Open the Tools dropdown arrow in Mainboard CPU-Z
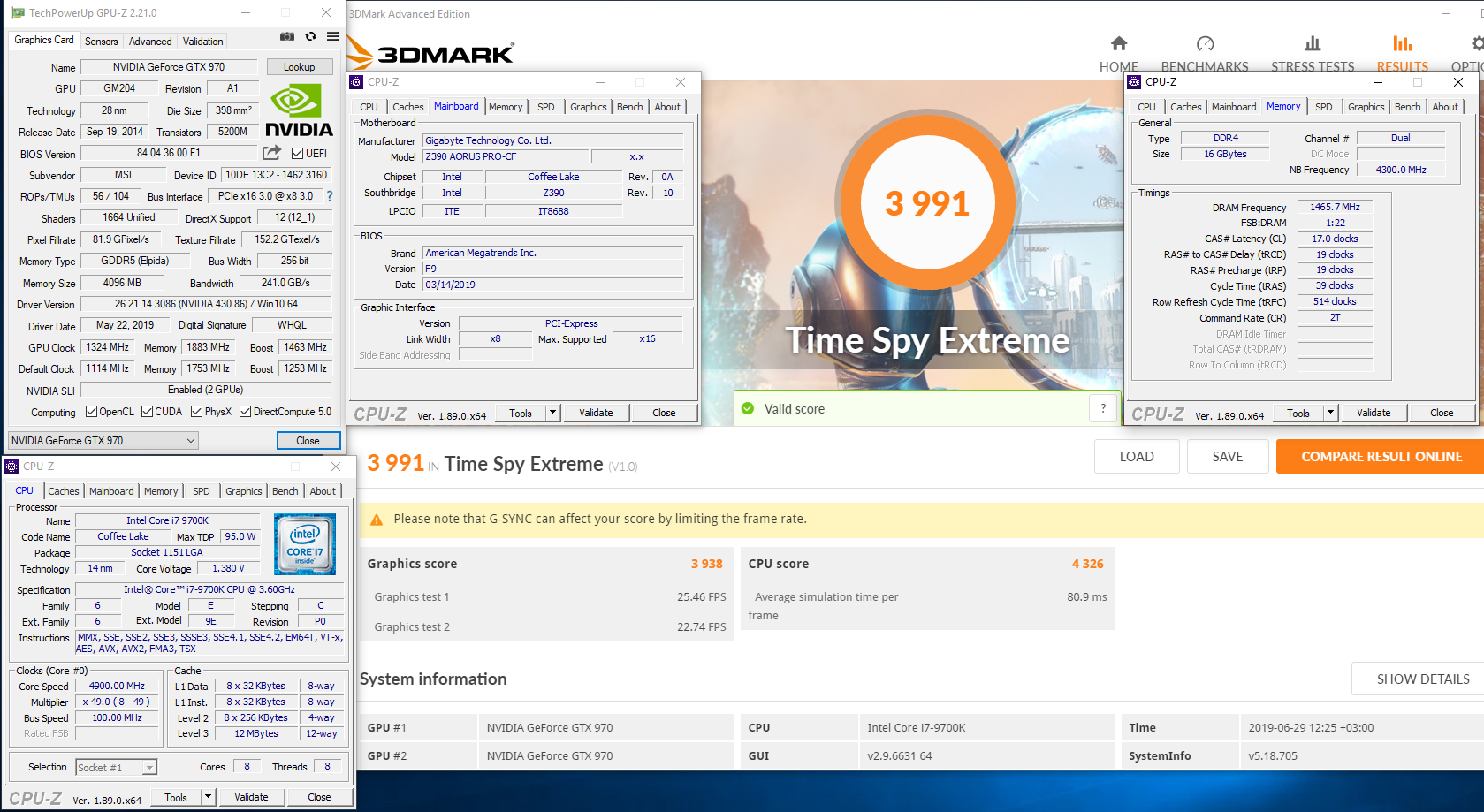The height and width of the screenshot is (812, 1484). coord(552,413)
